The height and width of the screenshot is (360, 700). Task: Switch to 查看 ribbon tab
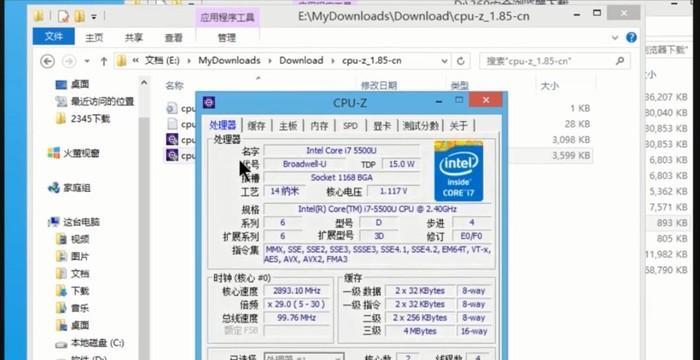pyautogui.click(x=173, y=38)
